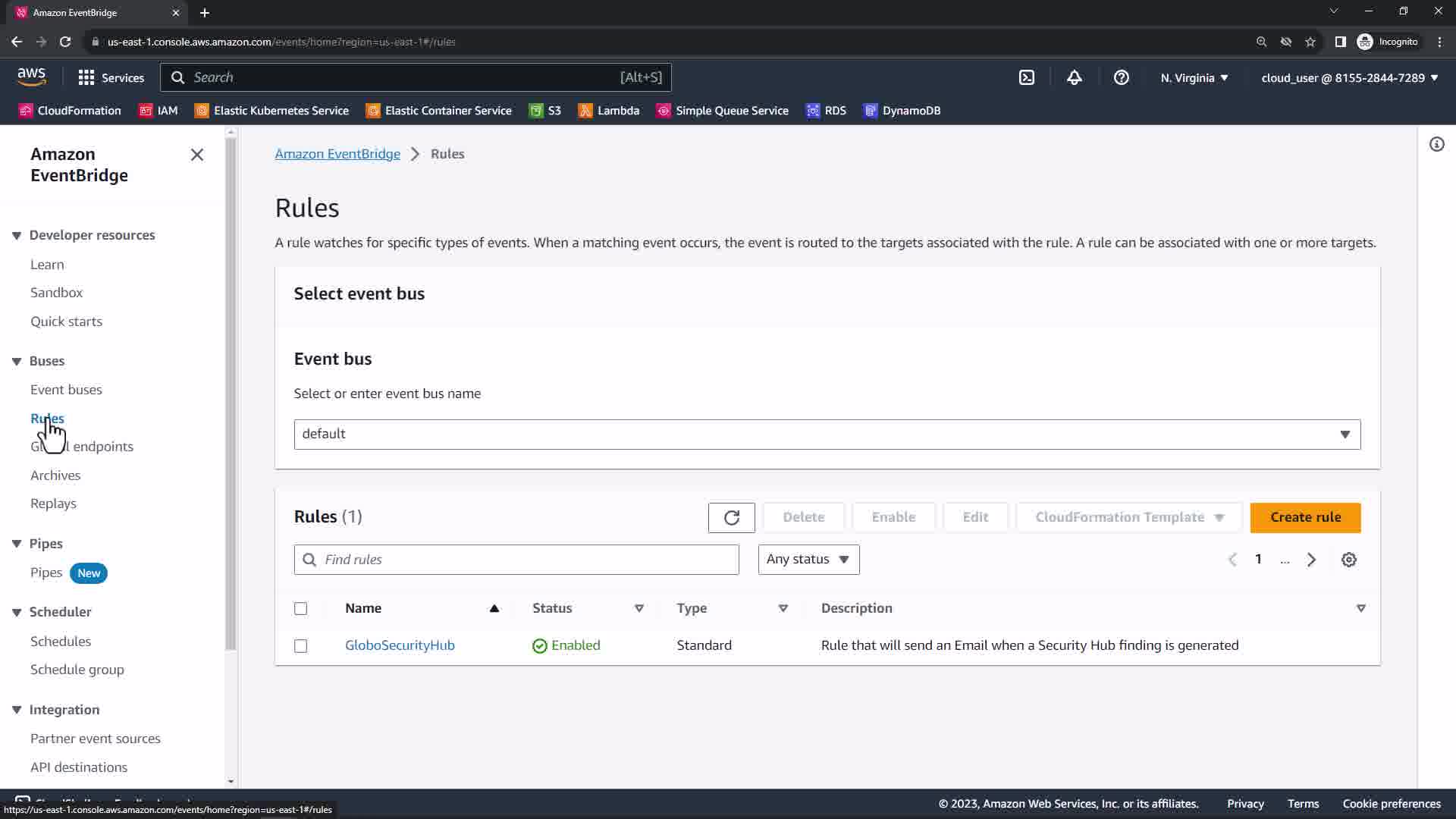Open the Services grid menu
Image resolution: width=1456 pixels, height=819 pixels.
pos(111,77)
